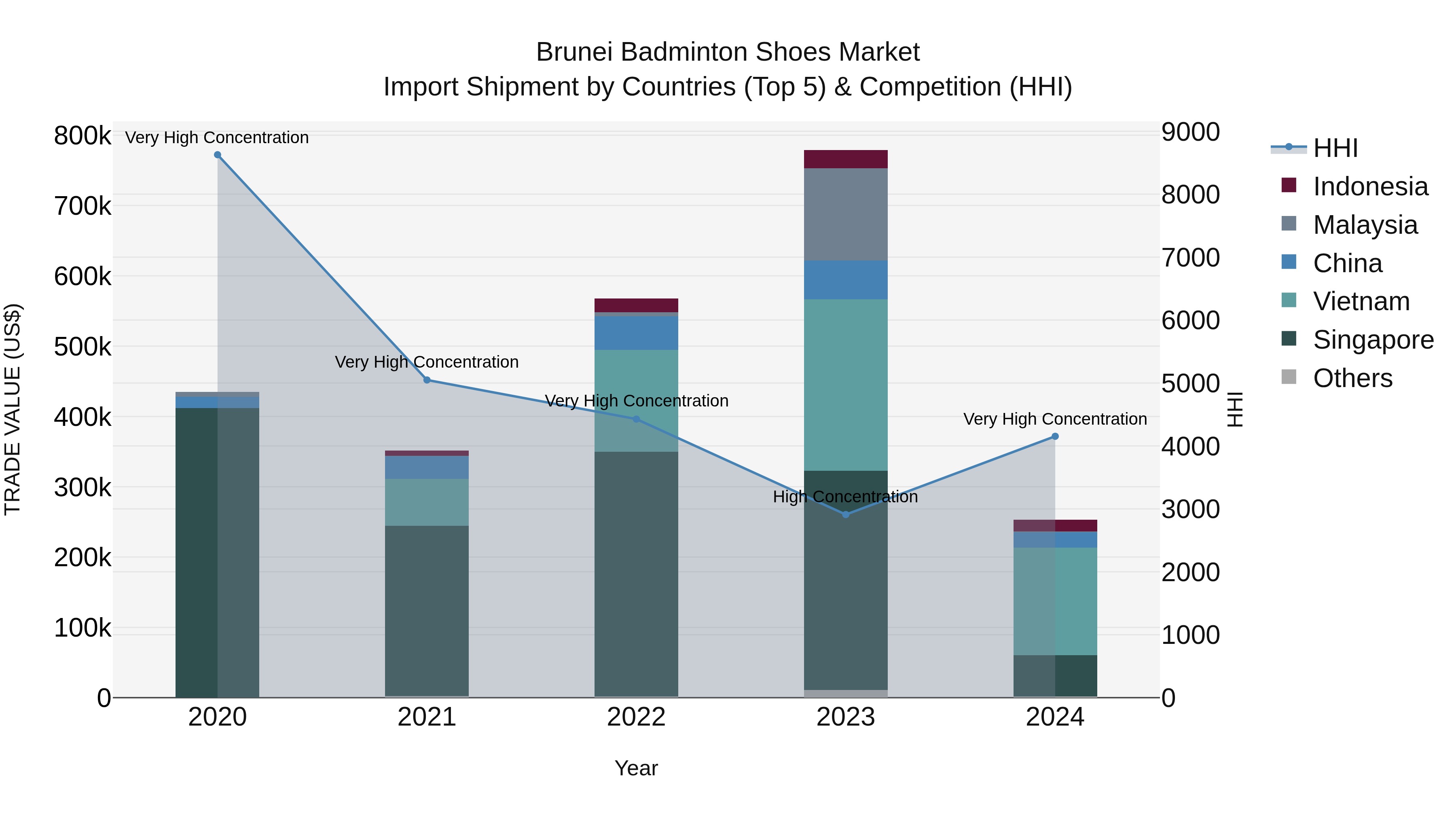The width and height of the screenshot is (1456, 819).
Task: Click the HHI data point for 2022
Action: [x=637, y=419]
